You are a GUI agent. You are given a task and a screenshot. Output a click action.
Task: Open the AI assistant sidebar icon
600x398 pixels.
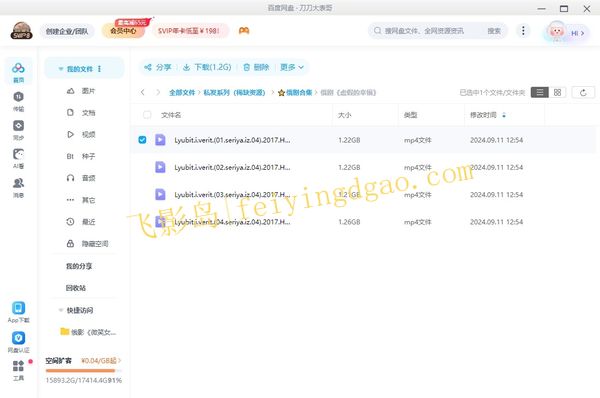tap(18, 158)
